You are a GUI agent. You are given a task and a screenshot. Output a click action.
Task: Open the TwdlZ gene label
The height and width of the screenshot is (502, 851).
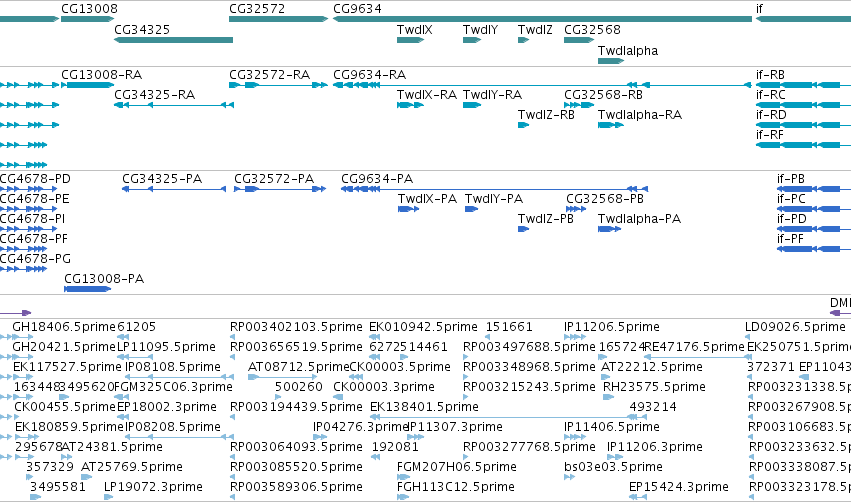(x=535, y=29)
